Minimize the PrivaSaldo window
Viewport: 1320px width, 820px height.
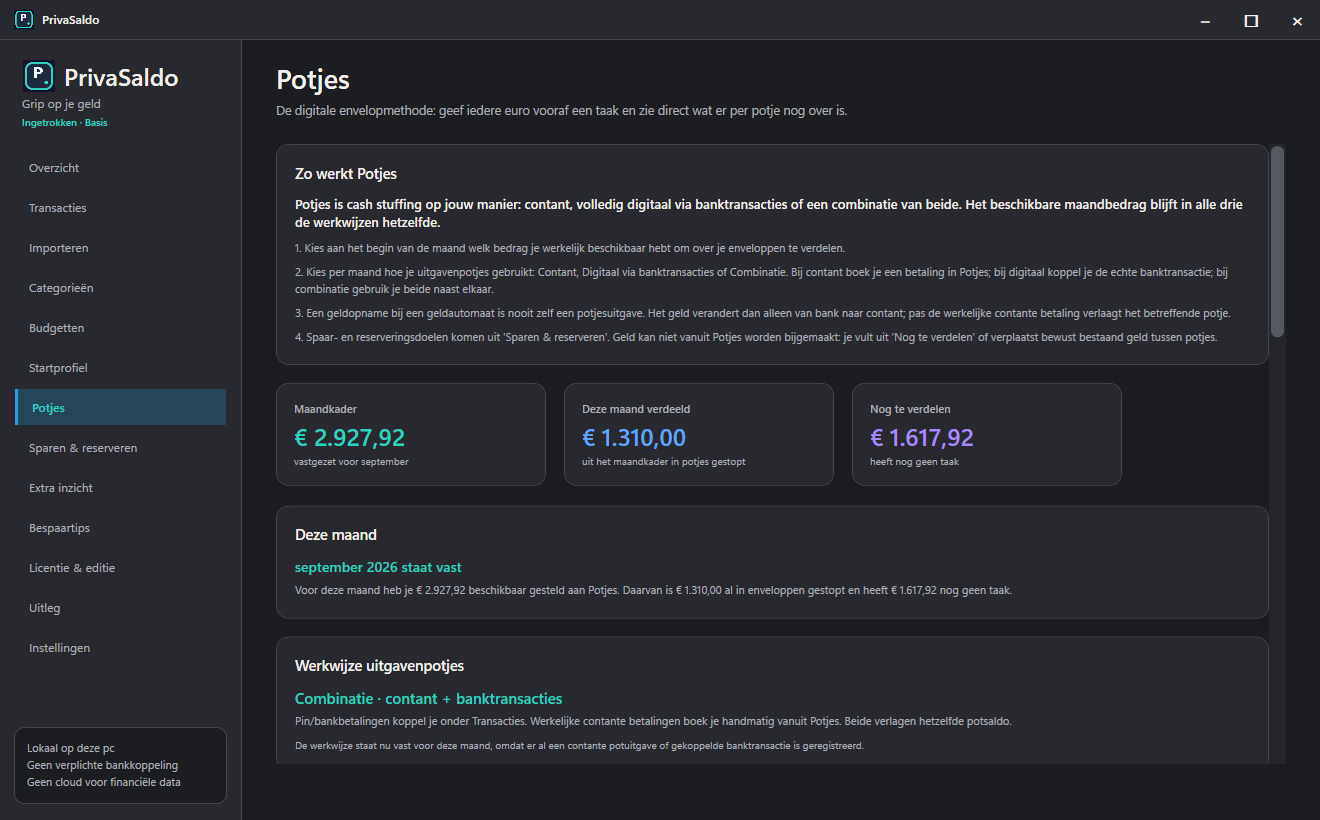[x=1205, y=20]
